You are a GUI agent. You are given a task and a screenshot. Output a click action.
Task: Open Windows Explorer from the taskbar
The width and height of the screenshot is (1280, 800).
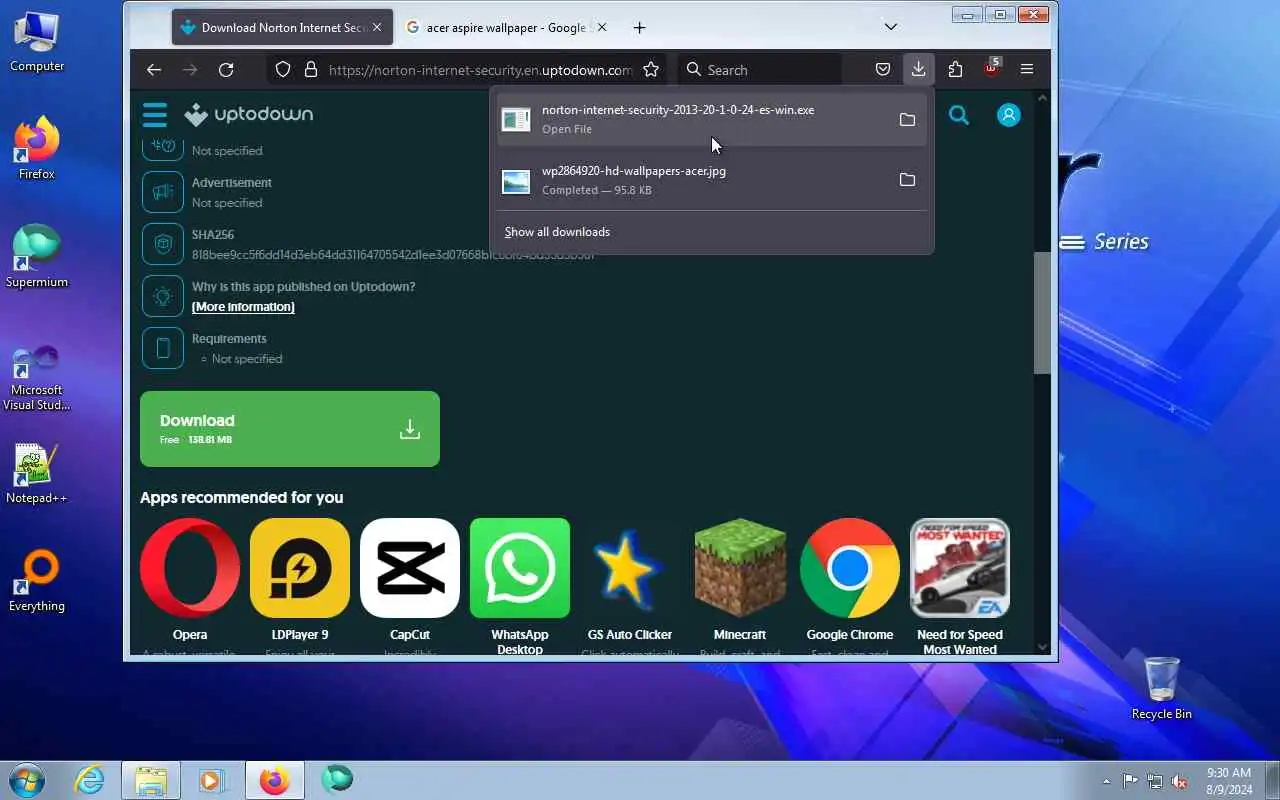pyautogui.click(x=151, y=780)
